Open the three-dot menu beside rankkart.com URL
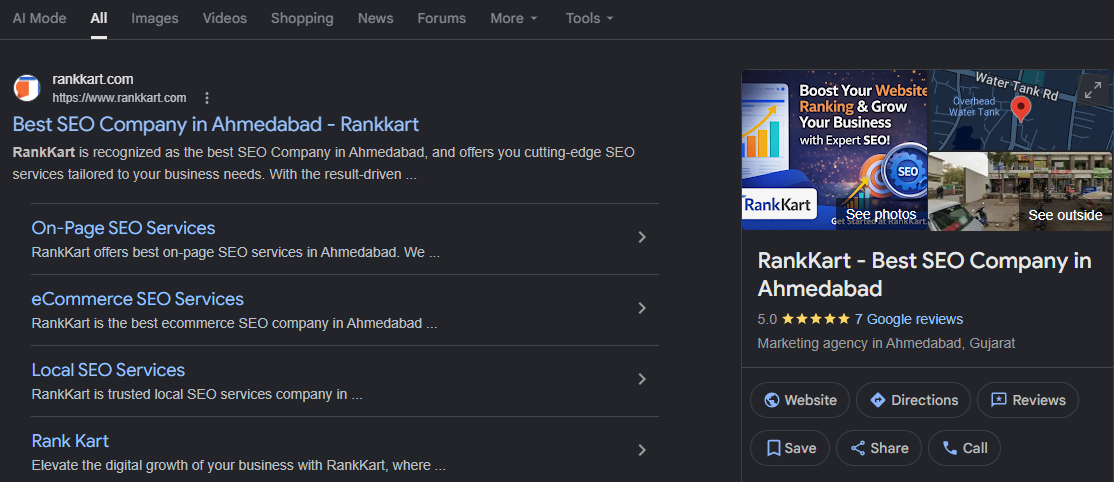 point(207,98)
